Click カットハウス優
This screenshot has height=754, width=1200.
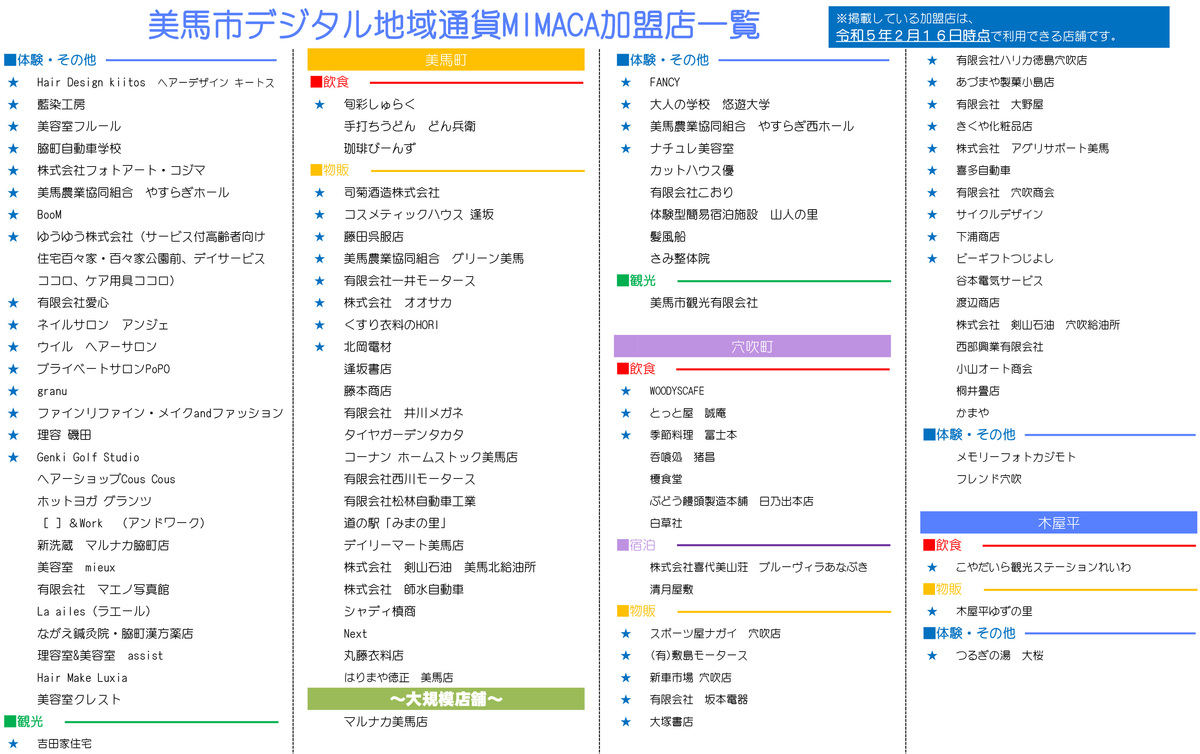[x=692, y=170]
